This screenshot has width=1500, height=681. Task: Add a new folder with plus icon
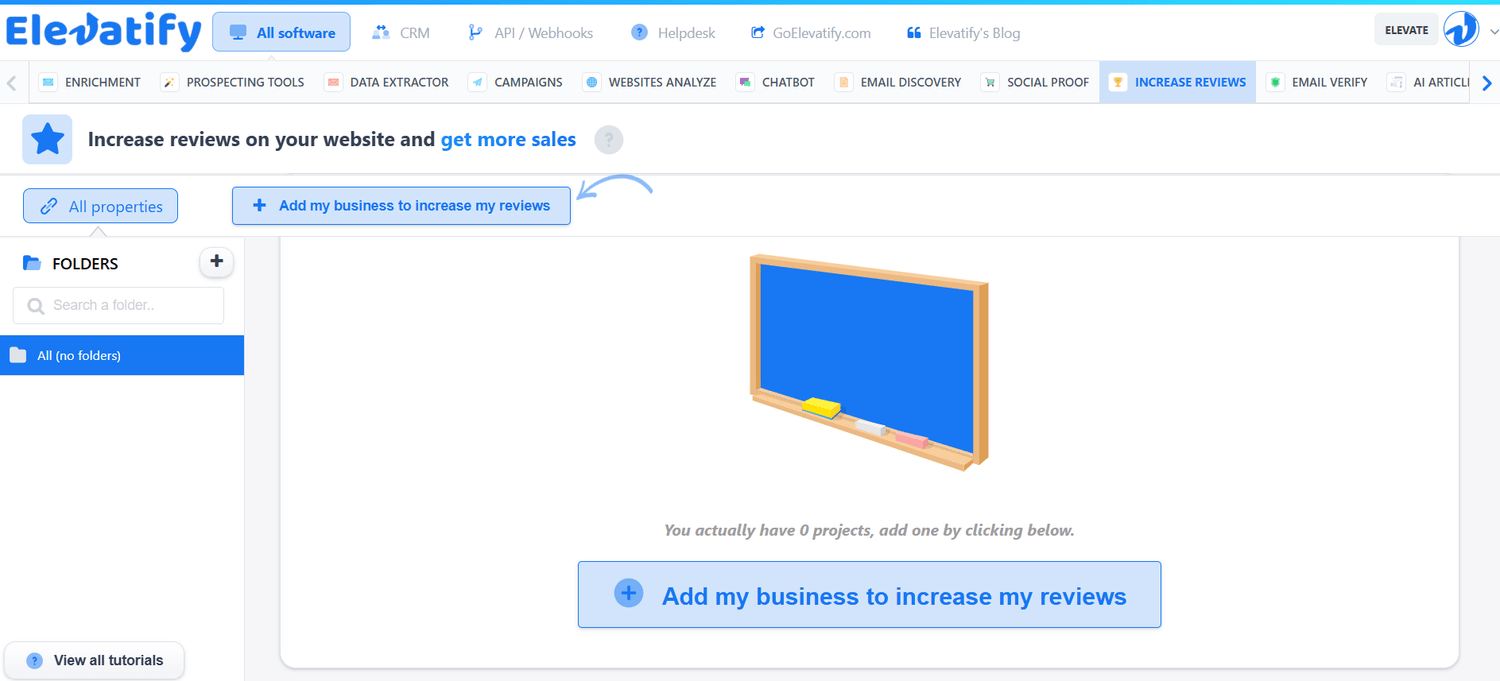tap(216, 262)
